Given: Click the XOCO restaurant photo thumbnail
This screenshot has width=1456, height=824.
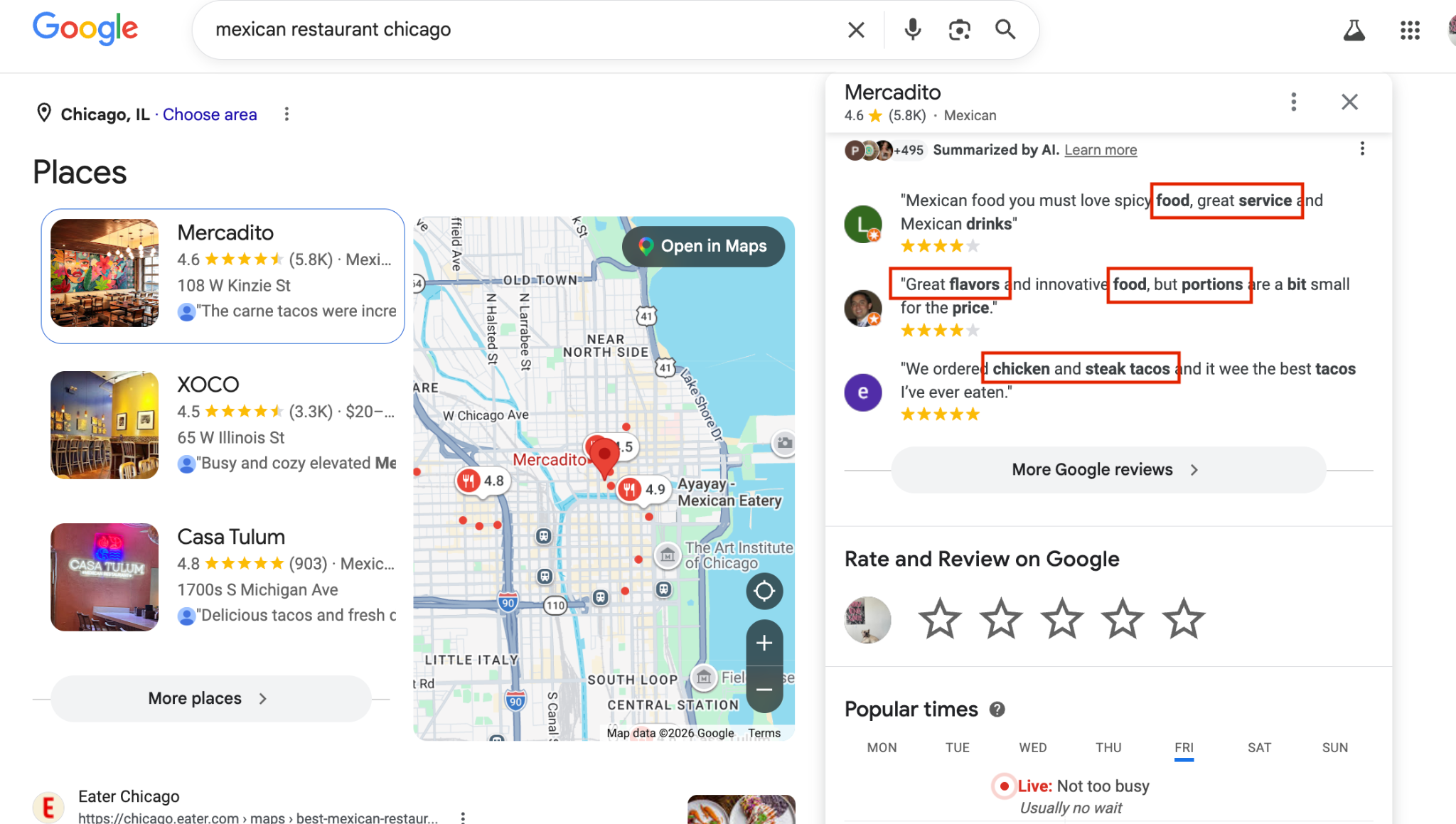Looking at the screenshot, I should click(x=105, y=425).
